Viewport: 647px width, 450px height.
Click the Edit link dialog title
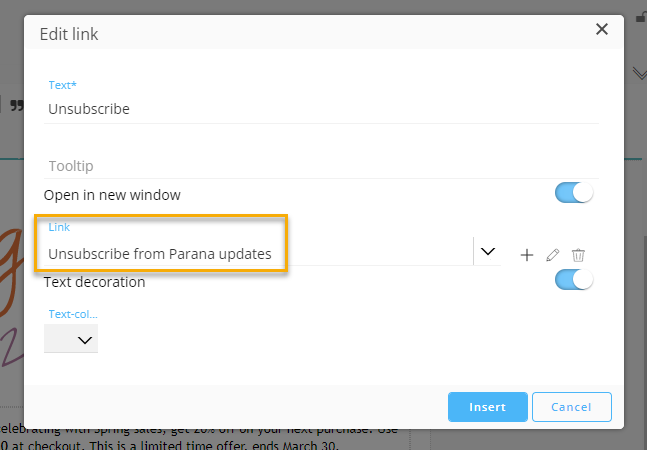pos(69,34)
